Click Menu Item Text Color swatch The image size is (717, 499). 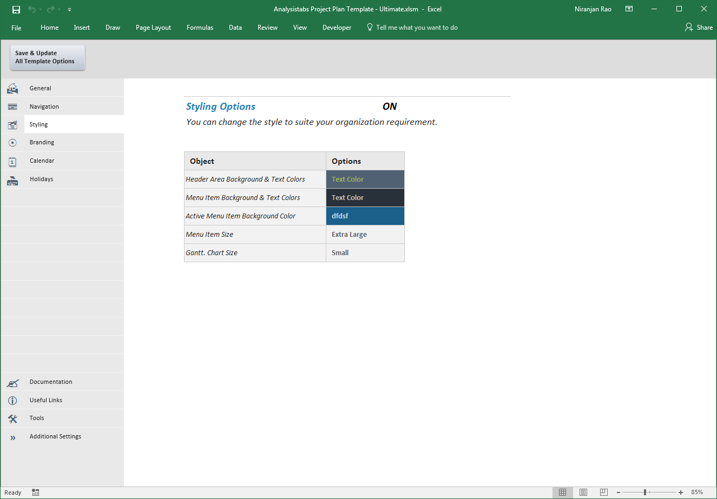pos(365,198)
